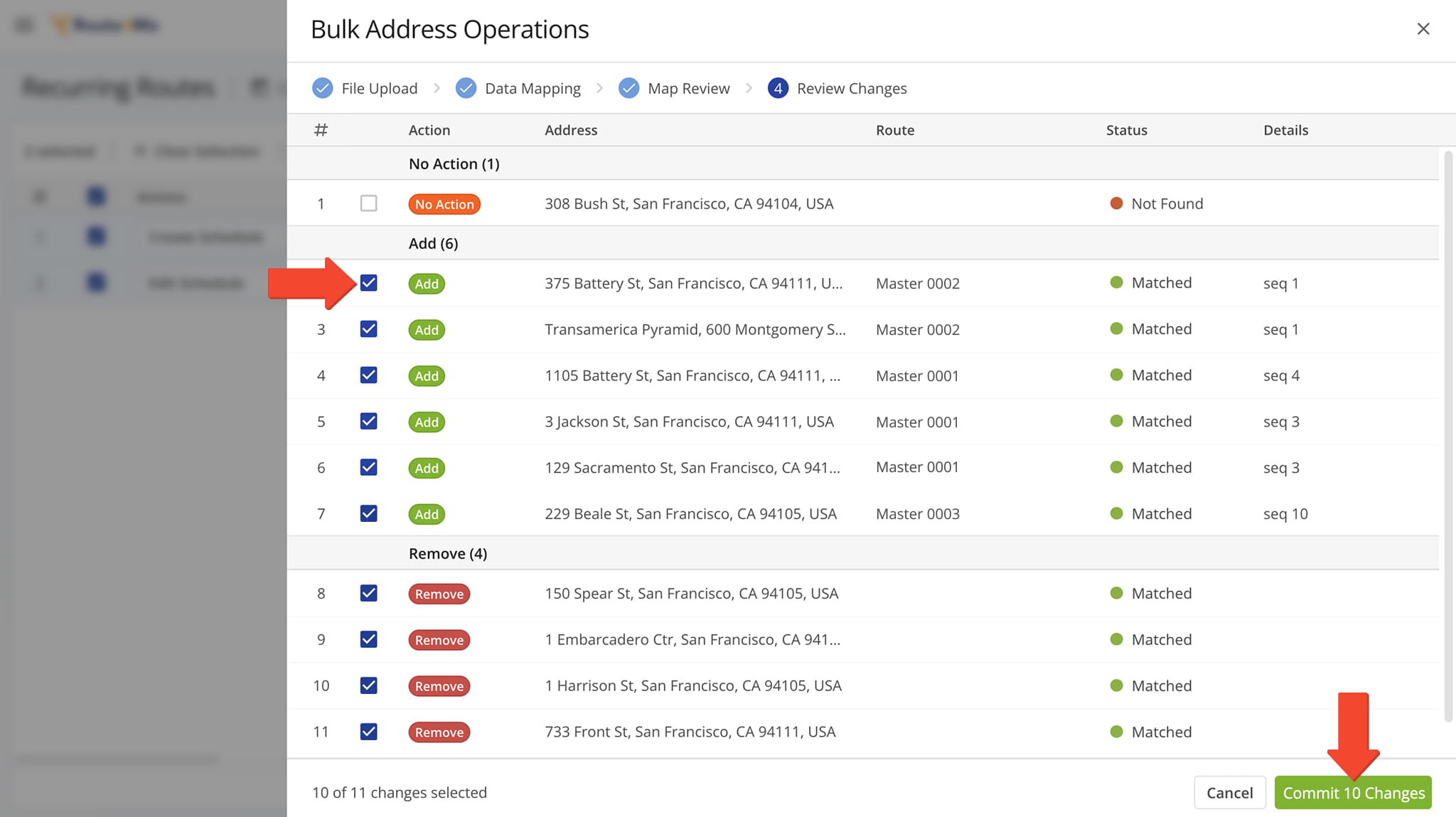The width and height of the screenshot is (1456, 817).
Task: Click the green Matched dot for 1 Embarcadero Ctr
Action: (1116, 639)
